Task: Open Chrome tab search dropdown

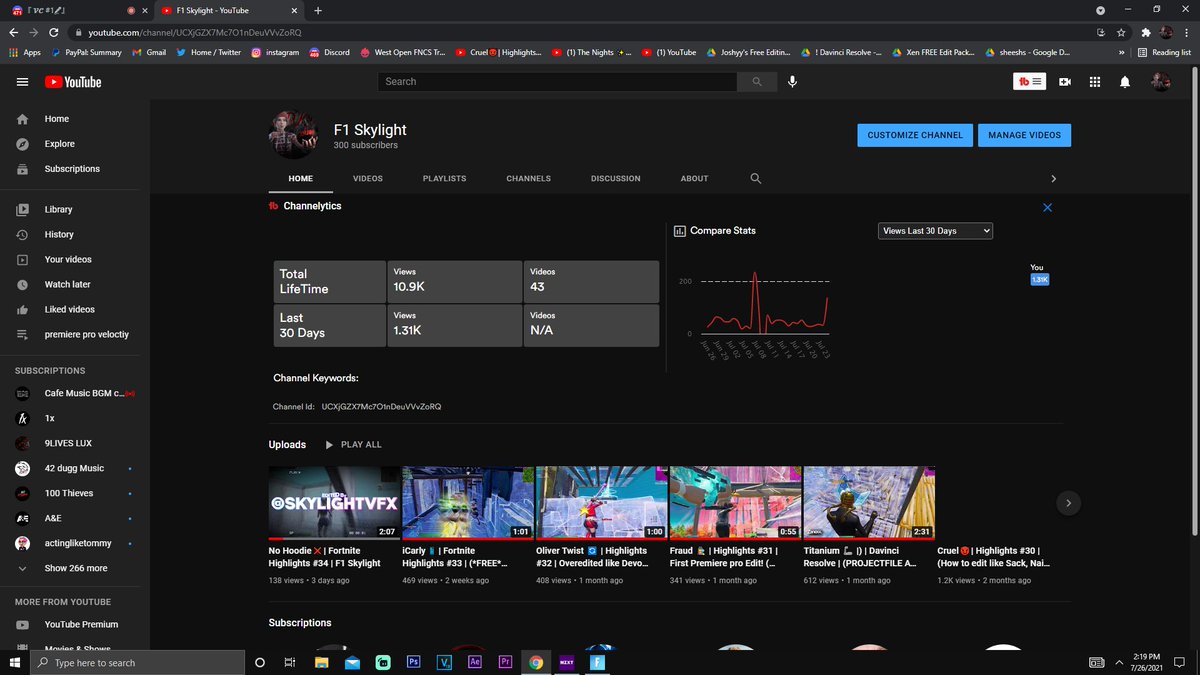Action: [1101, 10]
